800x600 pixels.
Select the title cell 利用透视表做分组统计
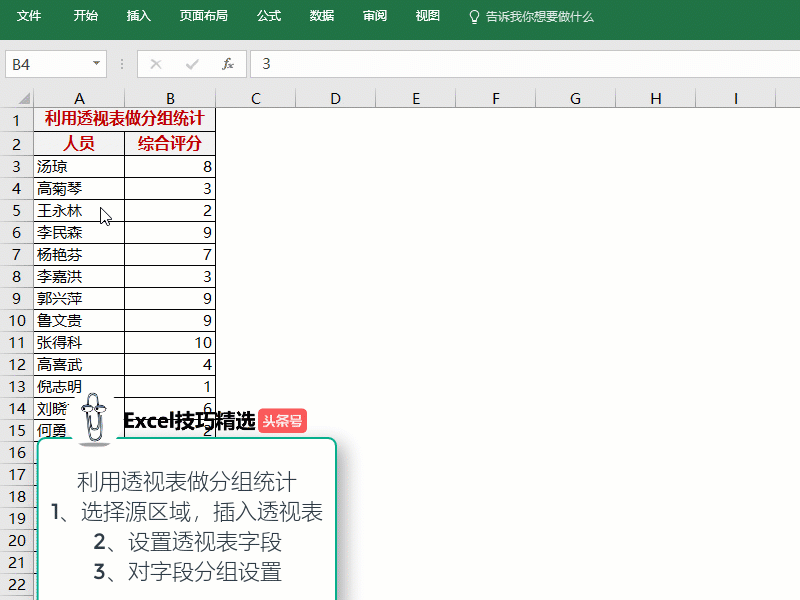coord(124,120)
